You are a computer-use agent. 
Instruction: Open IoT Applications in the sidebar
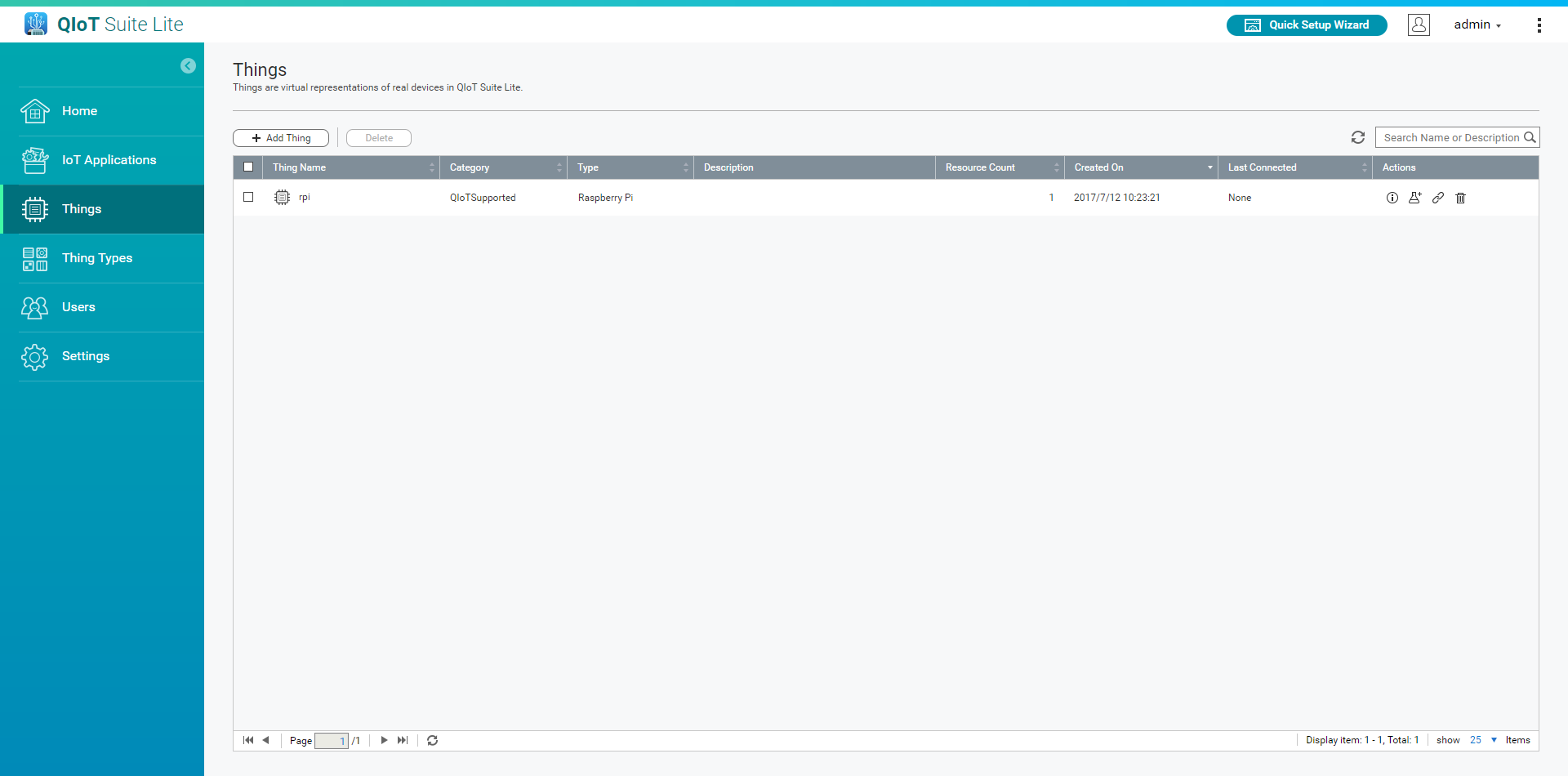109,160
